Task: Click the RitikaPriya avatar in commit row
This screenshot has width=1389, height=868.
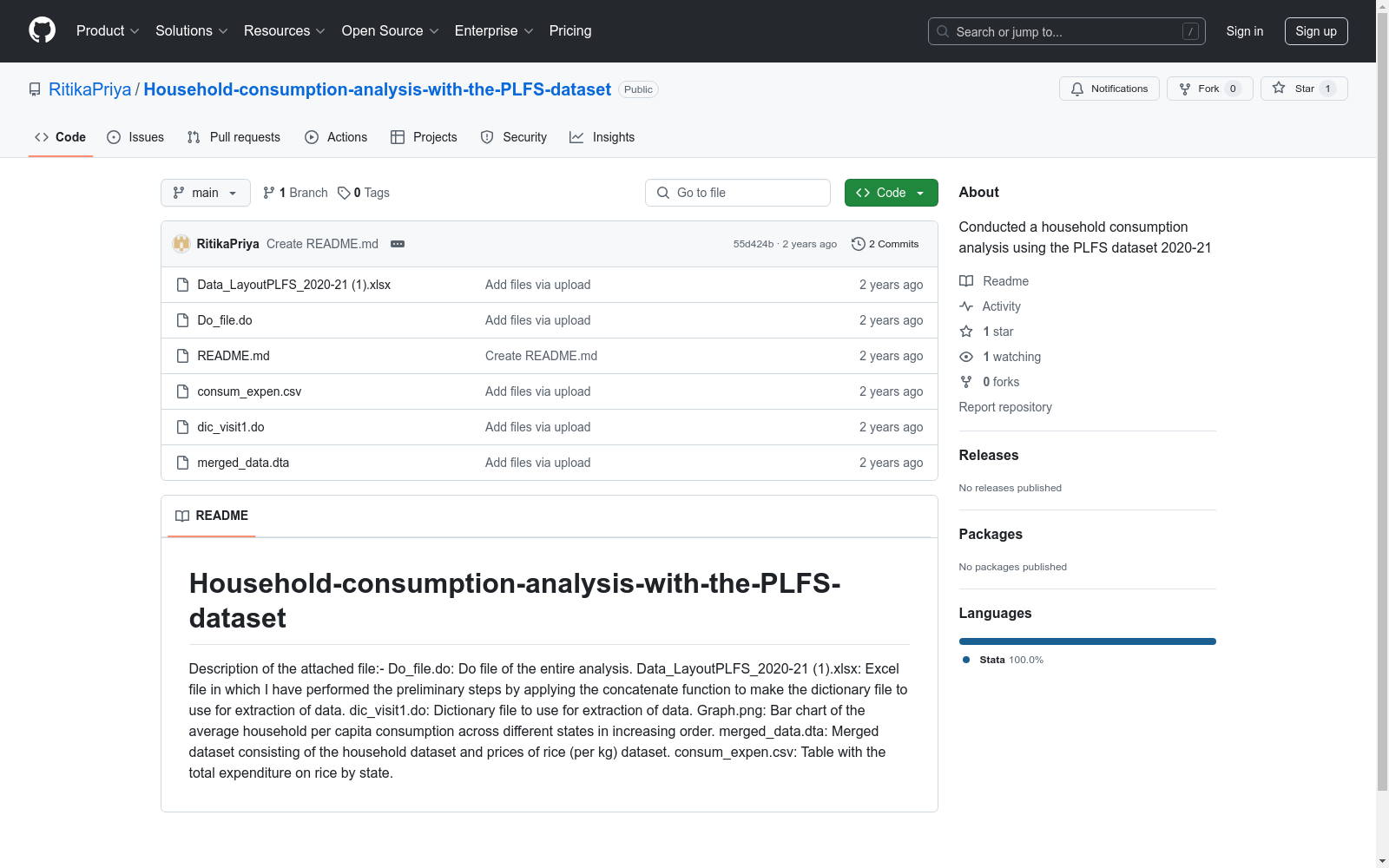Action: (181, 244)
